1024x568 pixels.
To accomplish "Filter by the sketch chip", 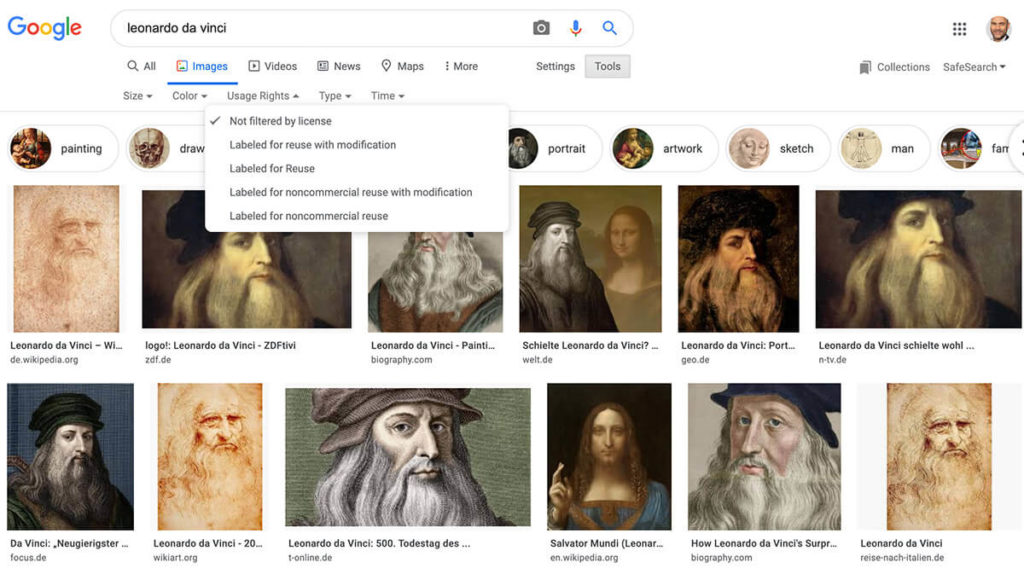I will point(778,149).
